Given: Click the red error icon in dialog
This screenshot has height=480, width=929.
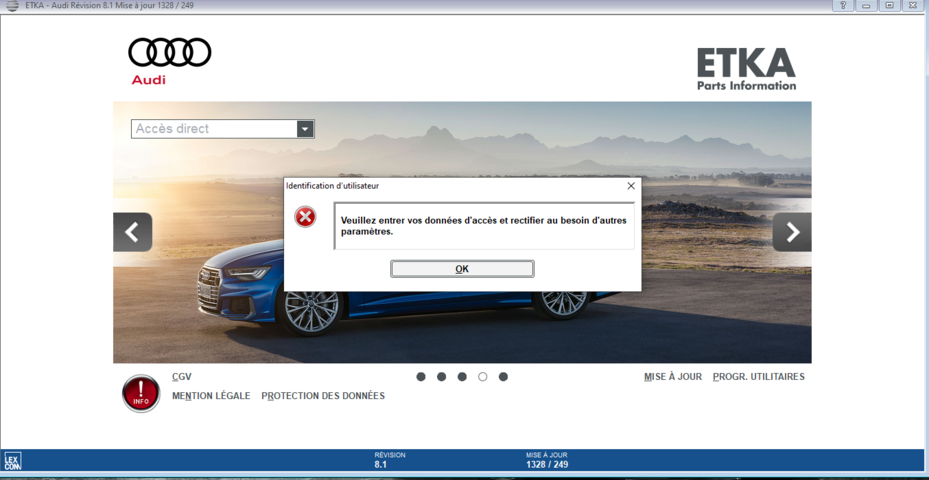Looking at the screenshot, I should tap(305, 217).
